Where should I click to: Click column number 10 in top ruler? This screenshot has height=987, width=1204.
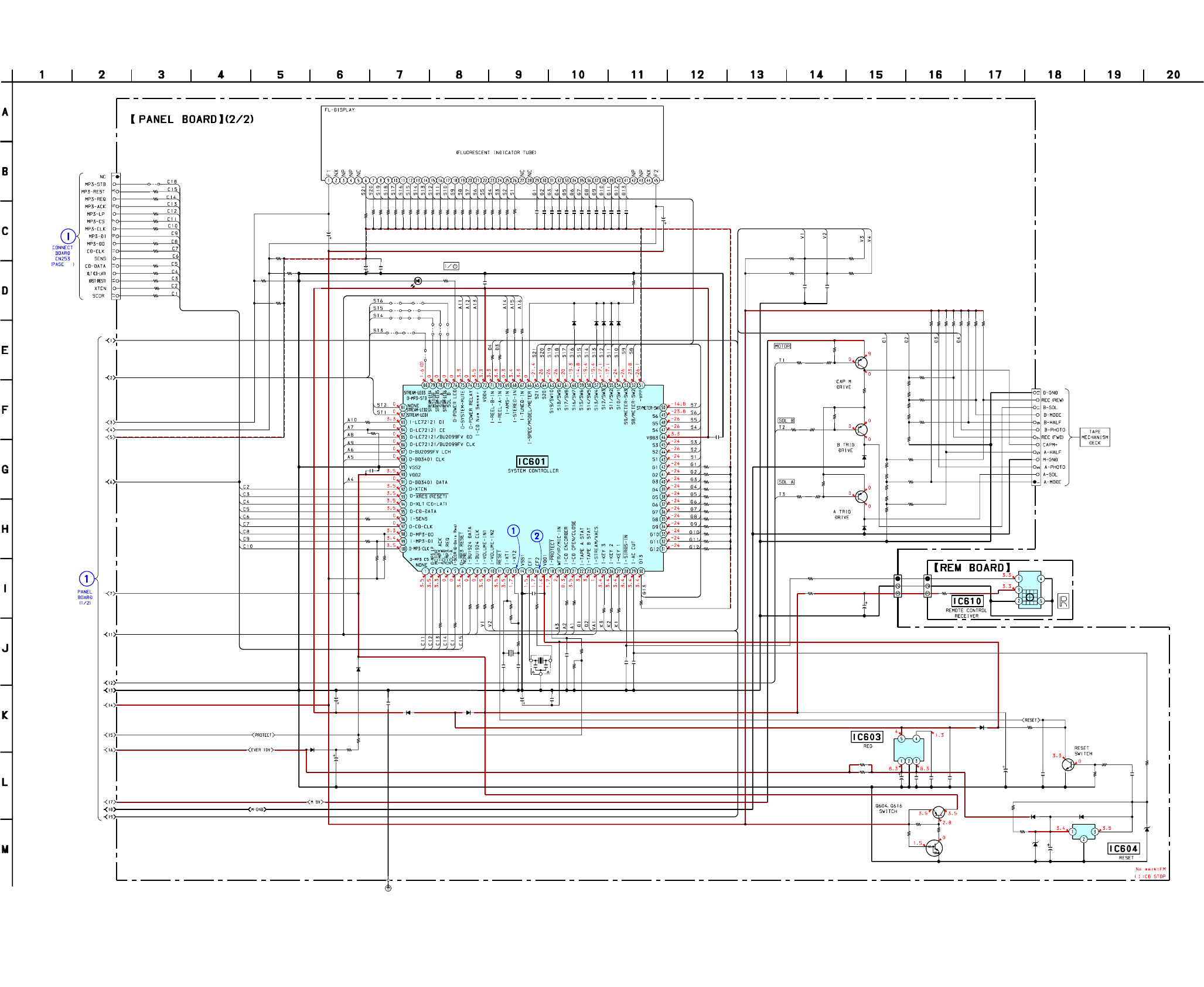pyautogui.click(x=578, y=75)
